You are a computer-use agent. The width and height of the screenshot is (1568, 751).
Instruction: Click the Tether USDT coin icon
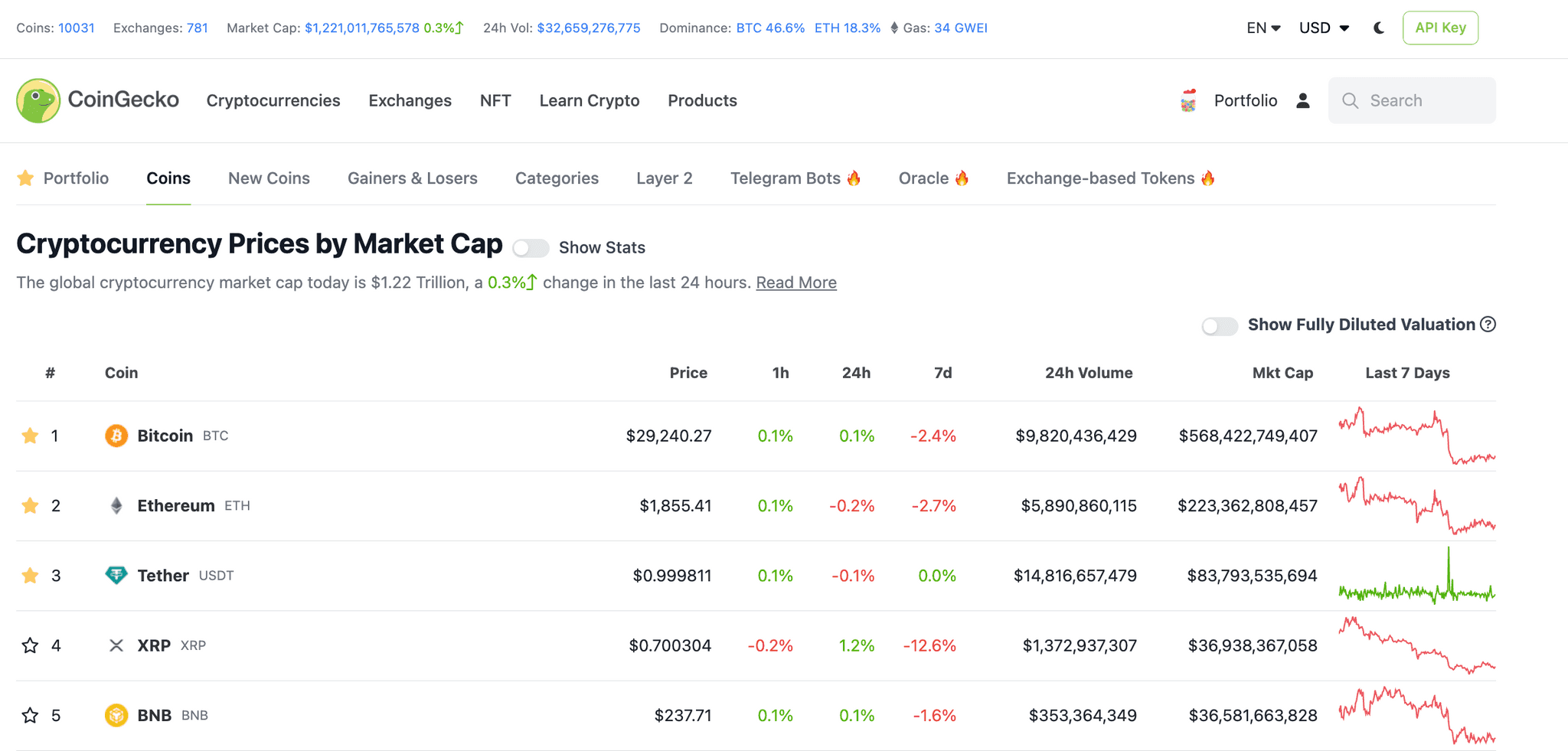point(116,576)
